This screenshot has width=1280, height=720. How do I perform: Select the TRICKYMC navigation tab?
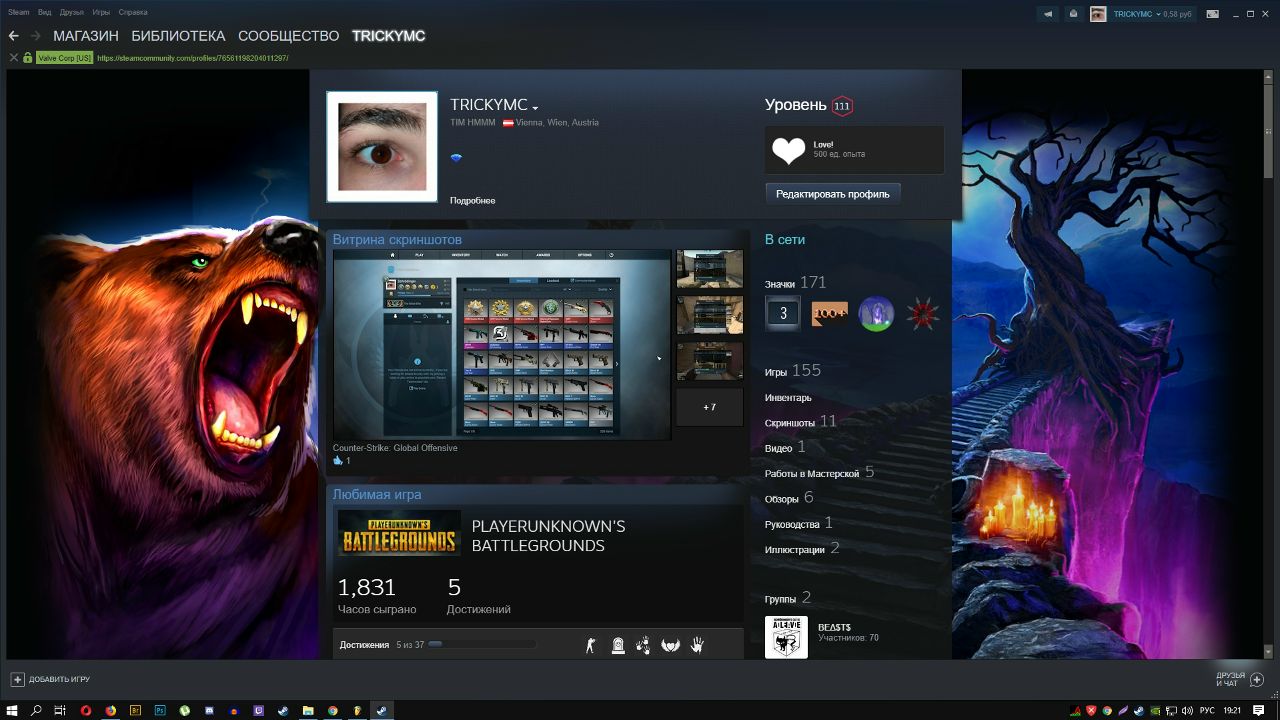click(389, 36)
